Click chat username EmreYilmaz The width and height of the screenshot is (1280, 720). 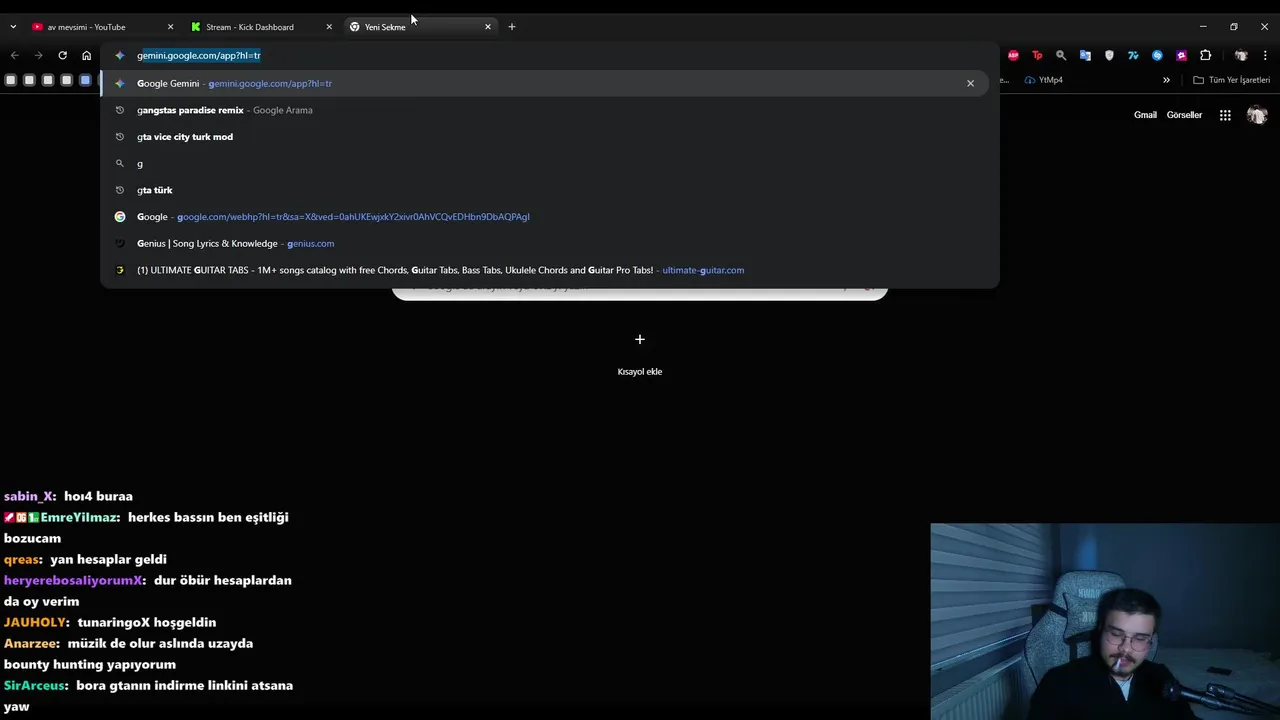[x=80, y=517]
